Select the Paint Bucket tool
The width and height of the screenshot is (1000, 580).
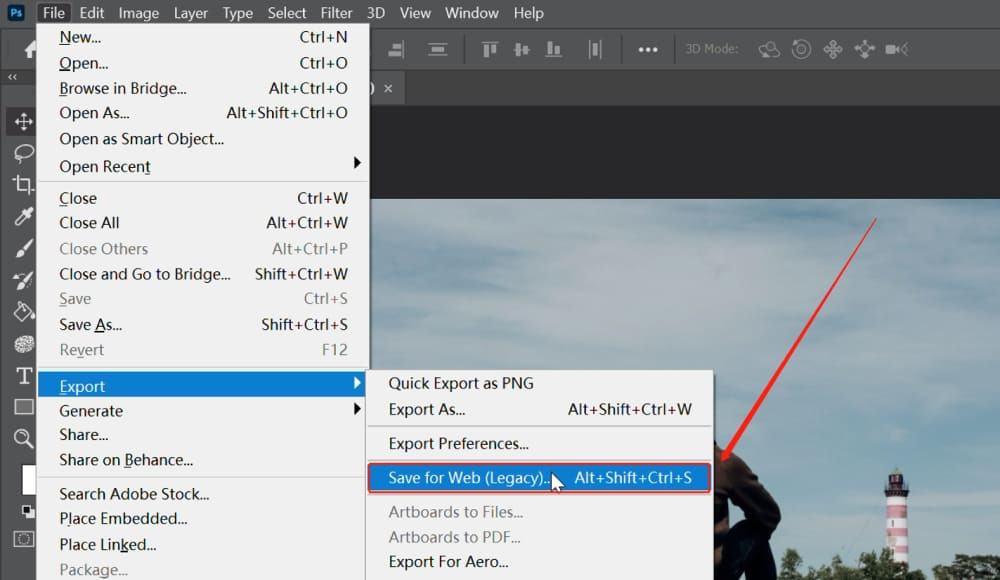tap(24, 312)
